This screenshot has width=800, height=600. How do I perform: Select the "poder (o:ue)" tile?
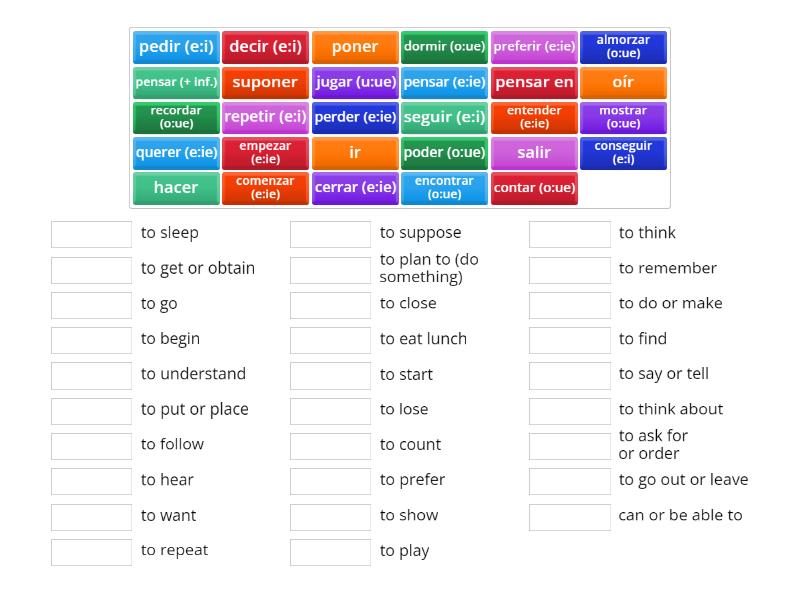click(444, 152)
